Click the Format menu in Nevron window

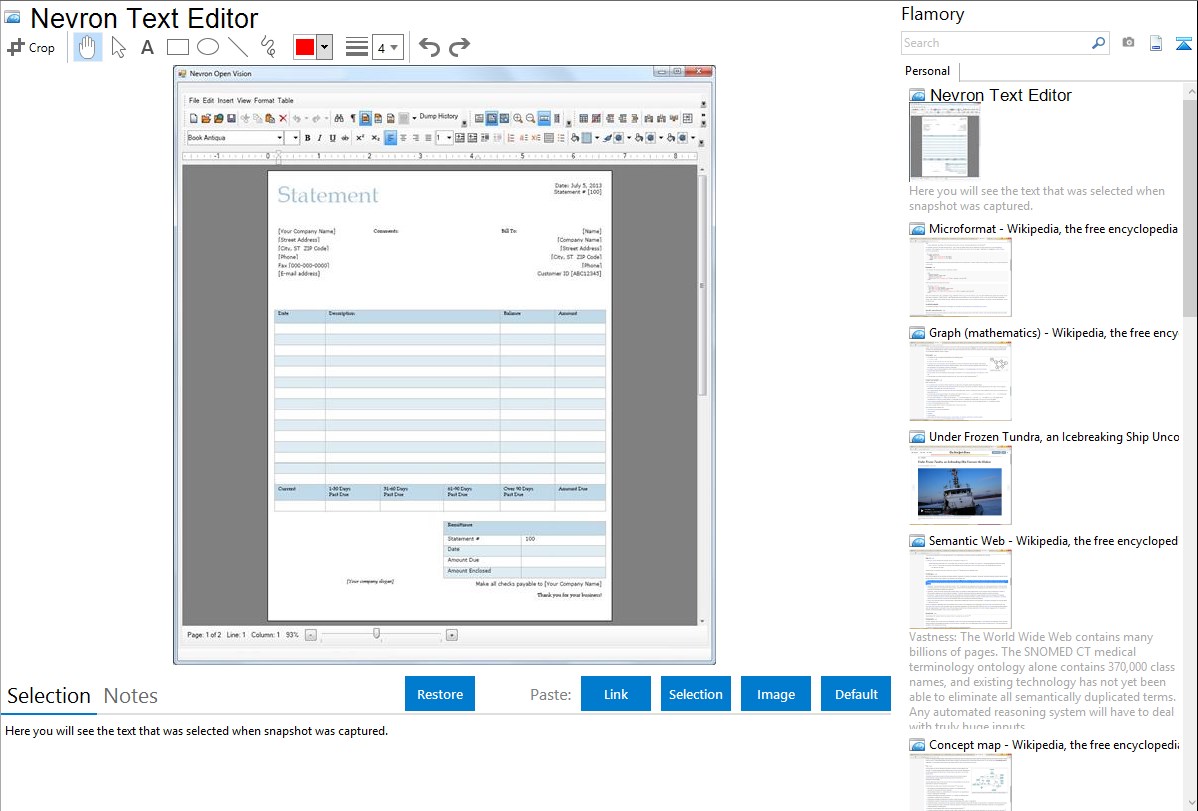264,100
